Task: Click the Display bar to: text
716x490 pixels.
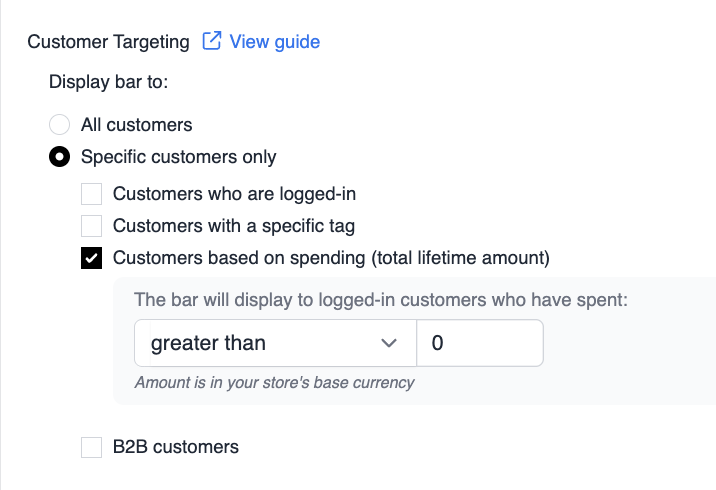Action: click(109, 82)
